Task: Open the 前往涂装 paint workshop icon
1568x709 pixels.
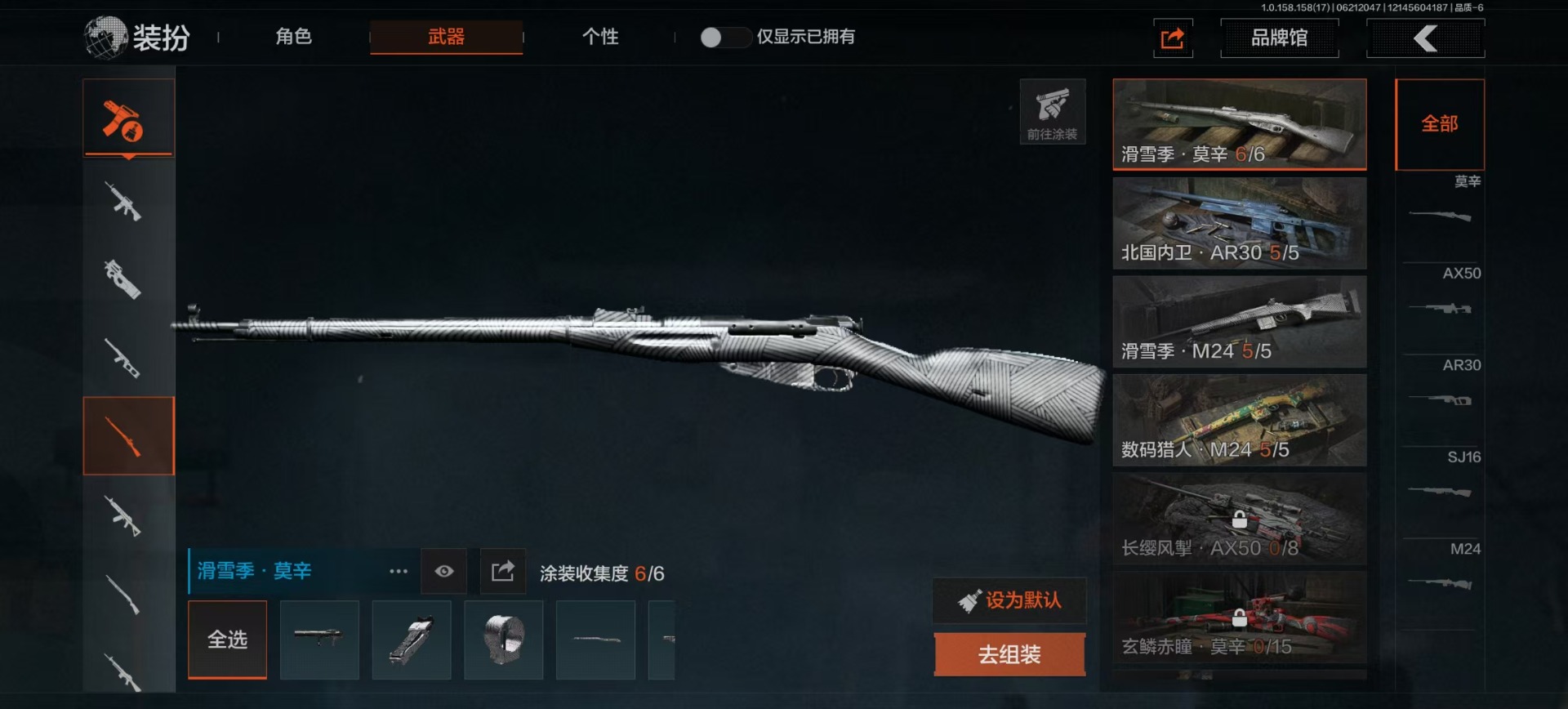Action: 1052,112
